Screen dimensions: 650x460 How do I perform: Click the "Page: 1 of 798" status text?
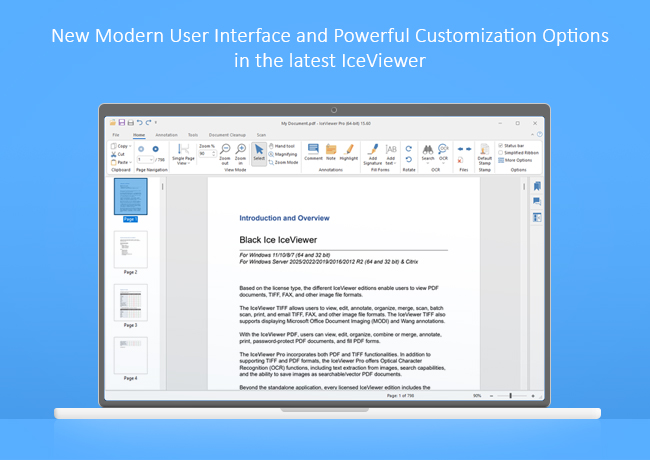[400, 396]
